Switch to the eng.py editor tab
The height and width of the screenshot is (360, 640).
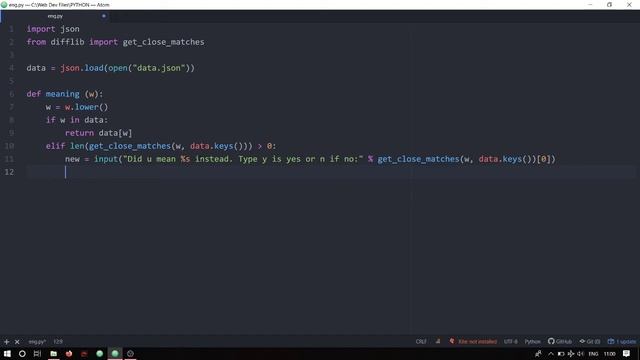[55, 16]
